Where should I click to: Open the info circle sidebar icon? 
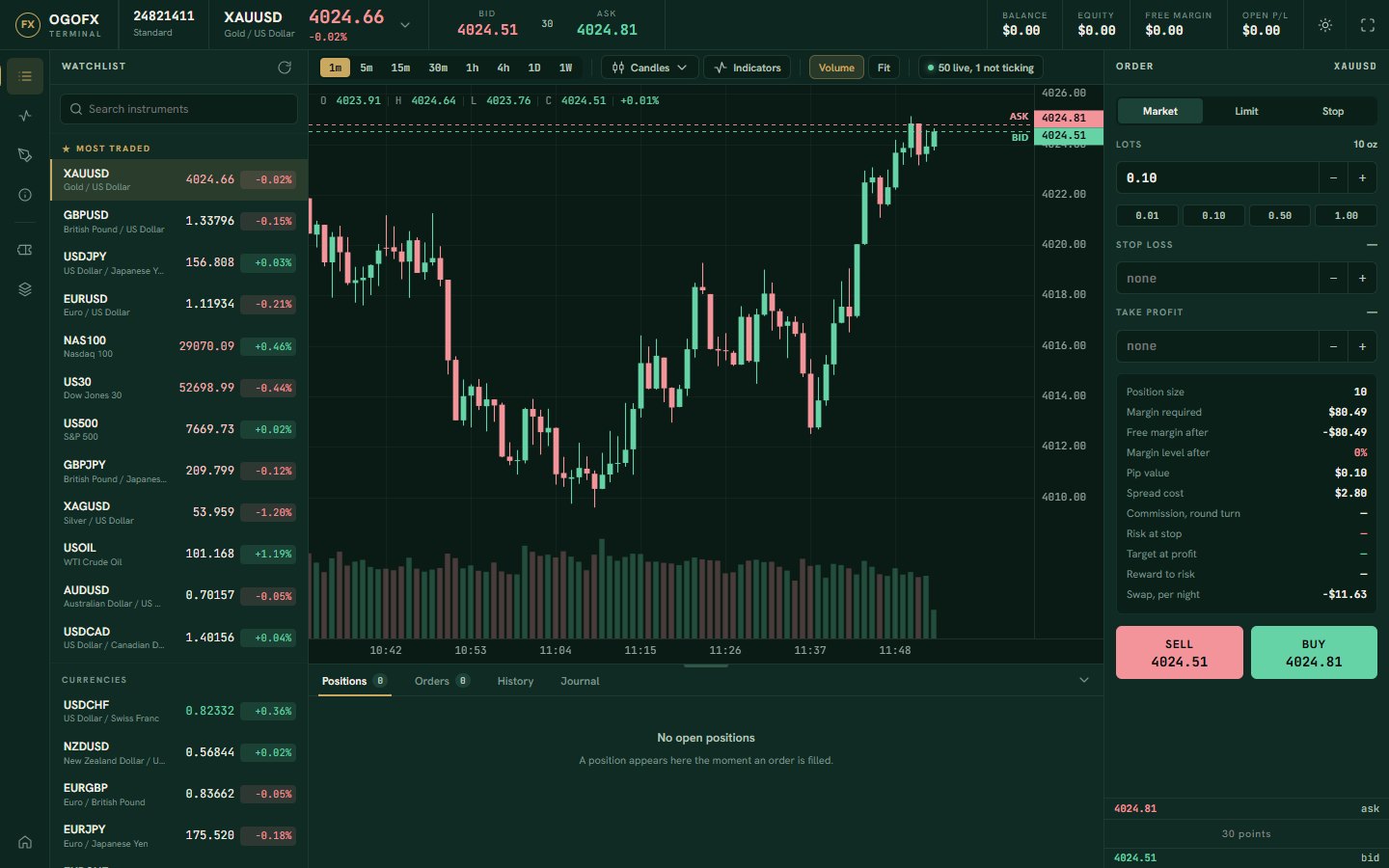25,195
